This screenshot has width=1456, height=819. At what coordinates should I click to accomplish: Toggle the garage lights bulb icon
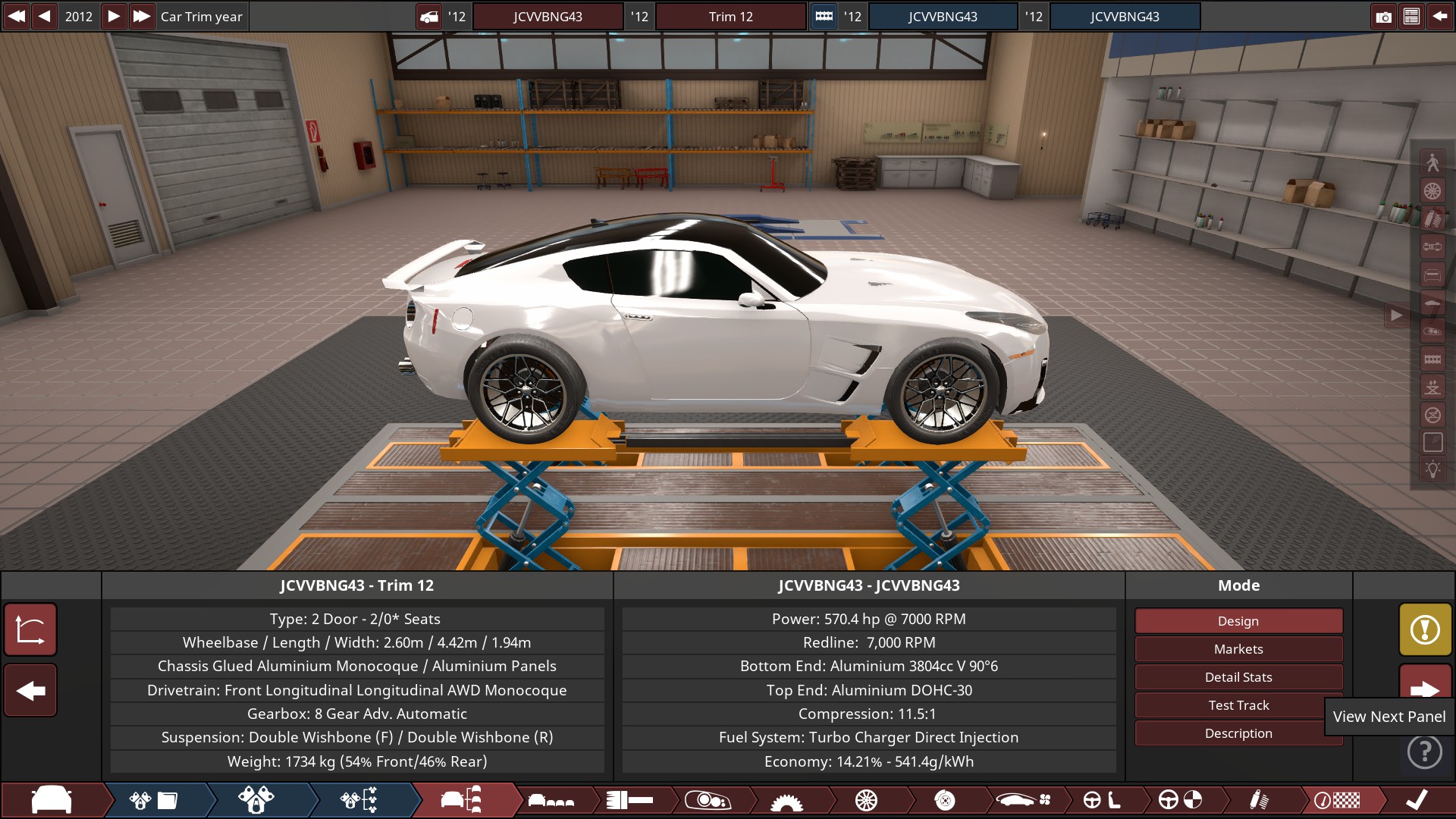coord(1432,469)
